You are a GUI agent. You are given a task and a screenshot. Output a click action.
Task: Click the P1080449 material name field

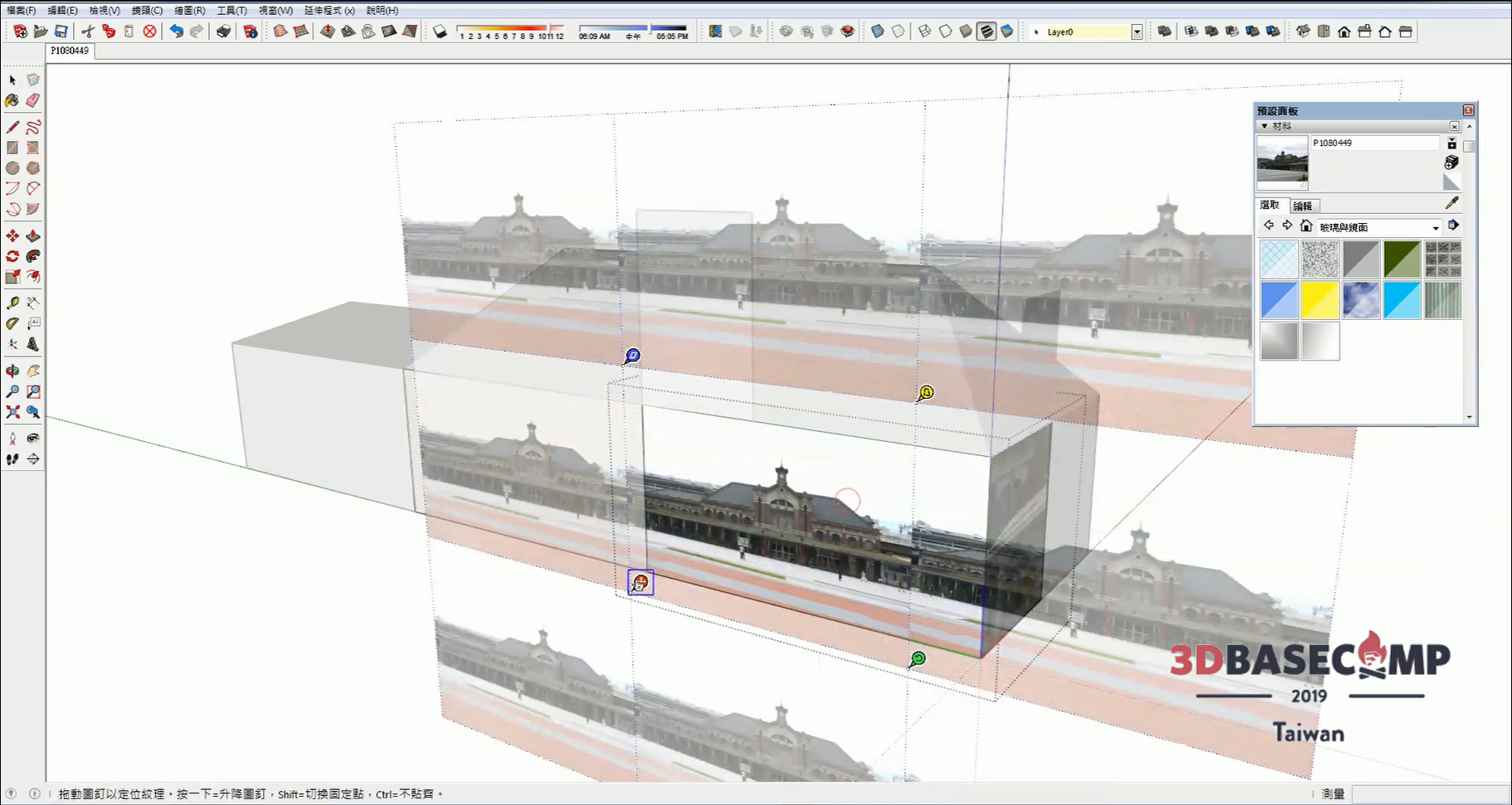point(1374,143)
